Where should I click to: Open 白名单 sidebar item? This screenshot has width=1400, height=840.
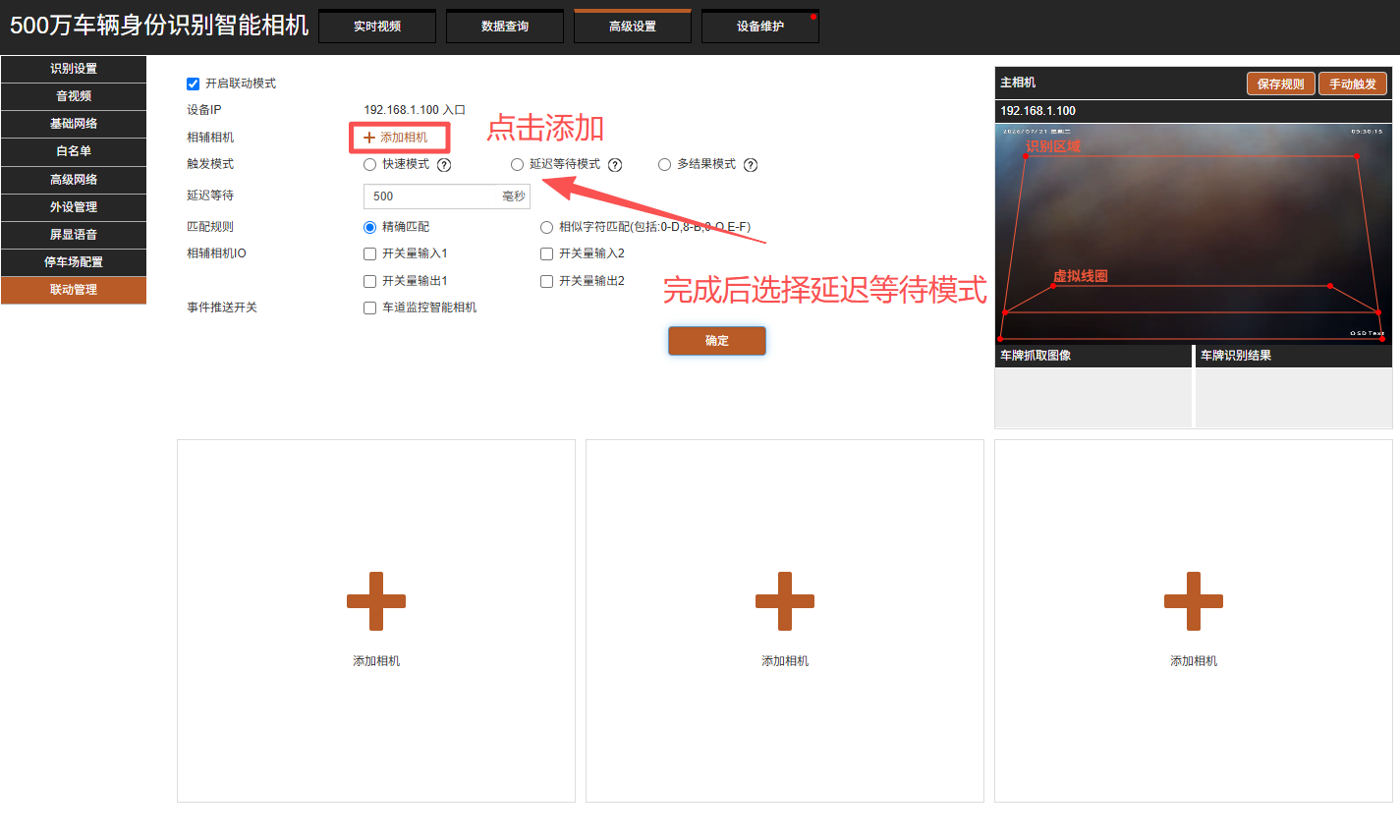click(74, 151)
